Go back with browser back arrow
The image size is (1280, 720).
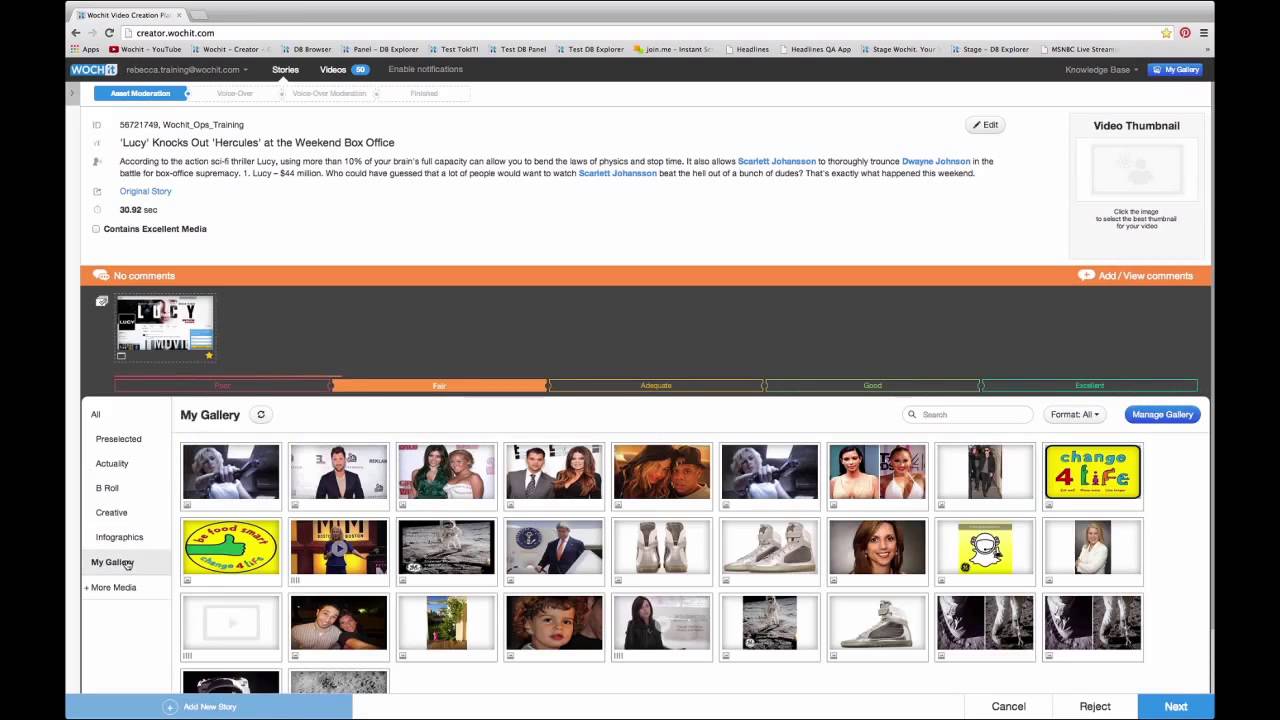(x=75, y=32)
